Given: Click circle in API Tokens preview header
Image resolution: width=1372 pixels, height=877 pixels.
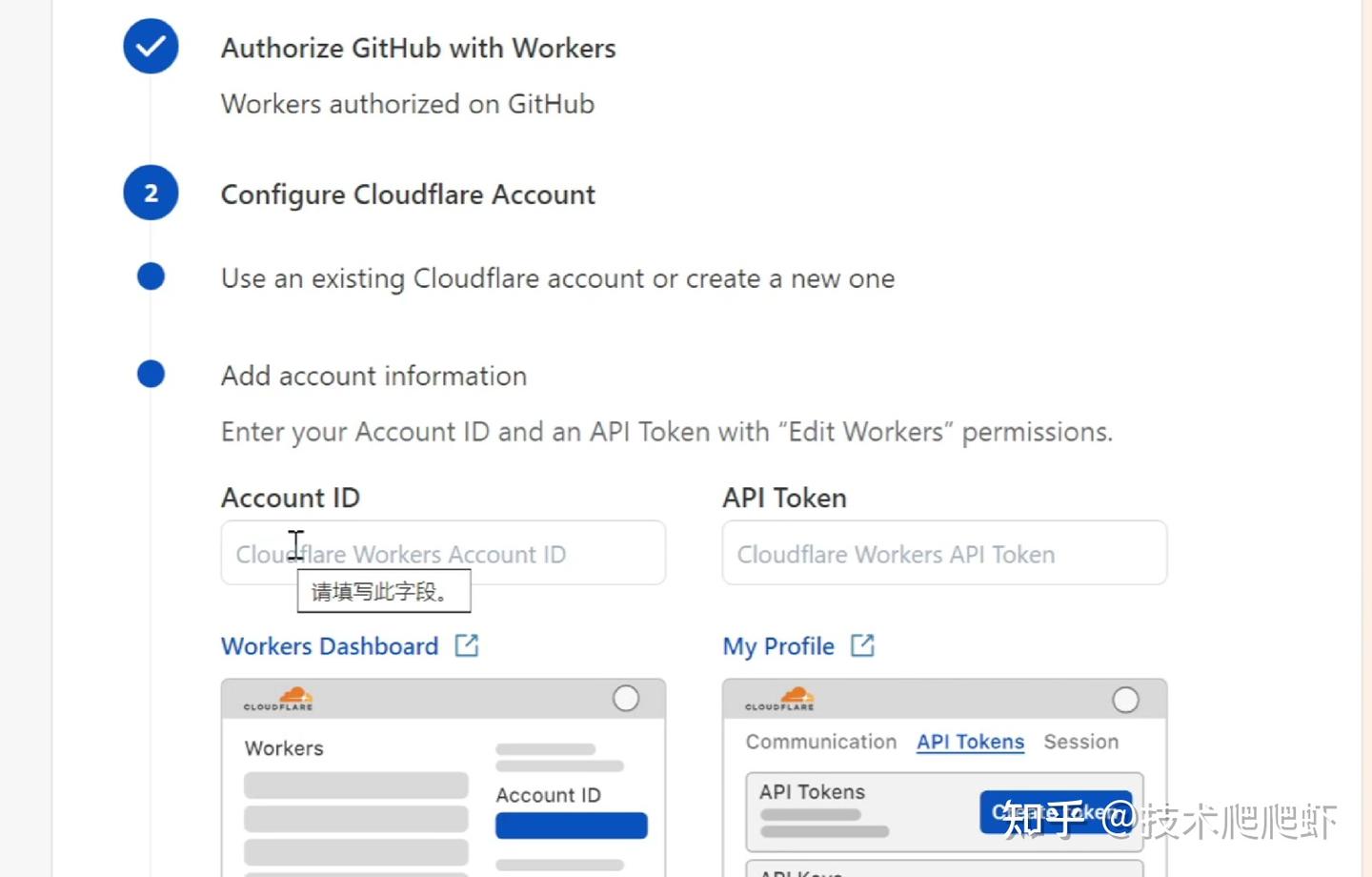Looking at the screenshot, I should click(1125, 701).
